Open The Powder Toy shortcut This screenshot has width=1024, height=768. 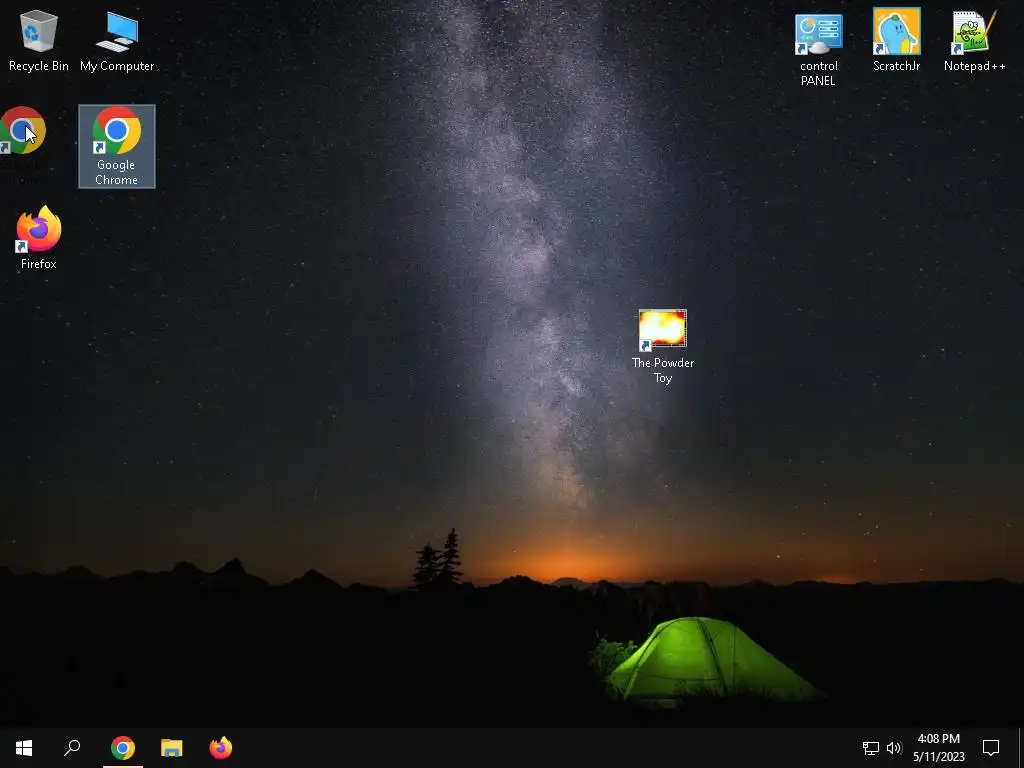(x=663, y=347)
